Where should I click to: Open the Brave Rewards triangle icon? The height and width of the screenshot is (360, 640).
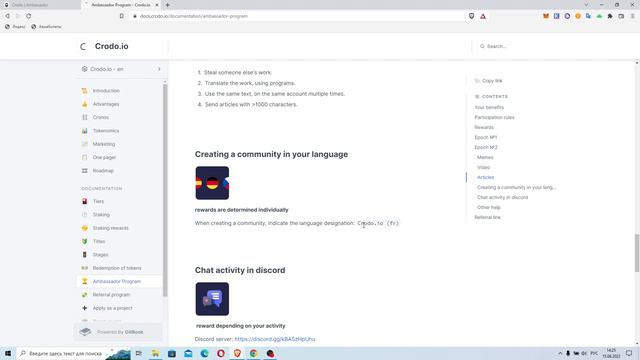(483, 16)
